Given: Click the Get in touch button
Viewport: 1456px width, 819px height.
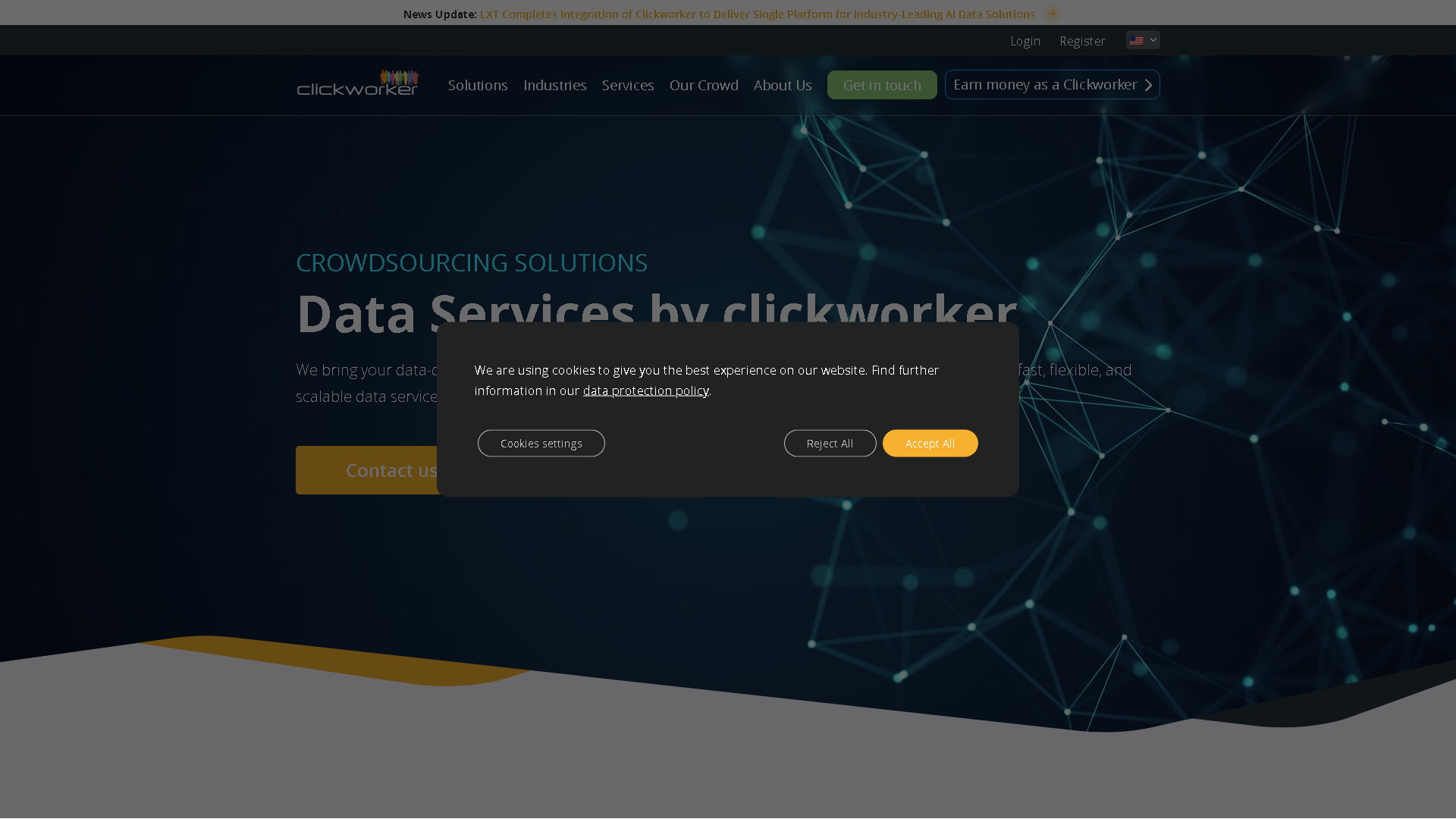Looking at the screenshot, I should [x=882, y=84].
